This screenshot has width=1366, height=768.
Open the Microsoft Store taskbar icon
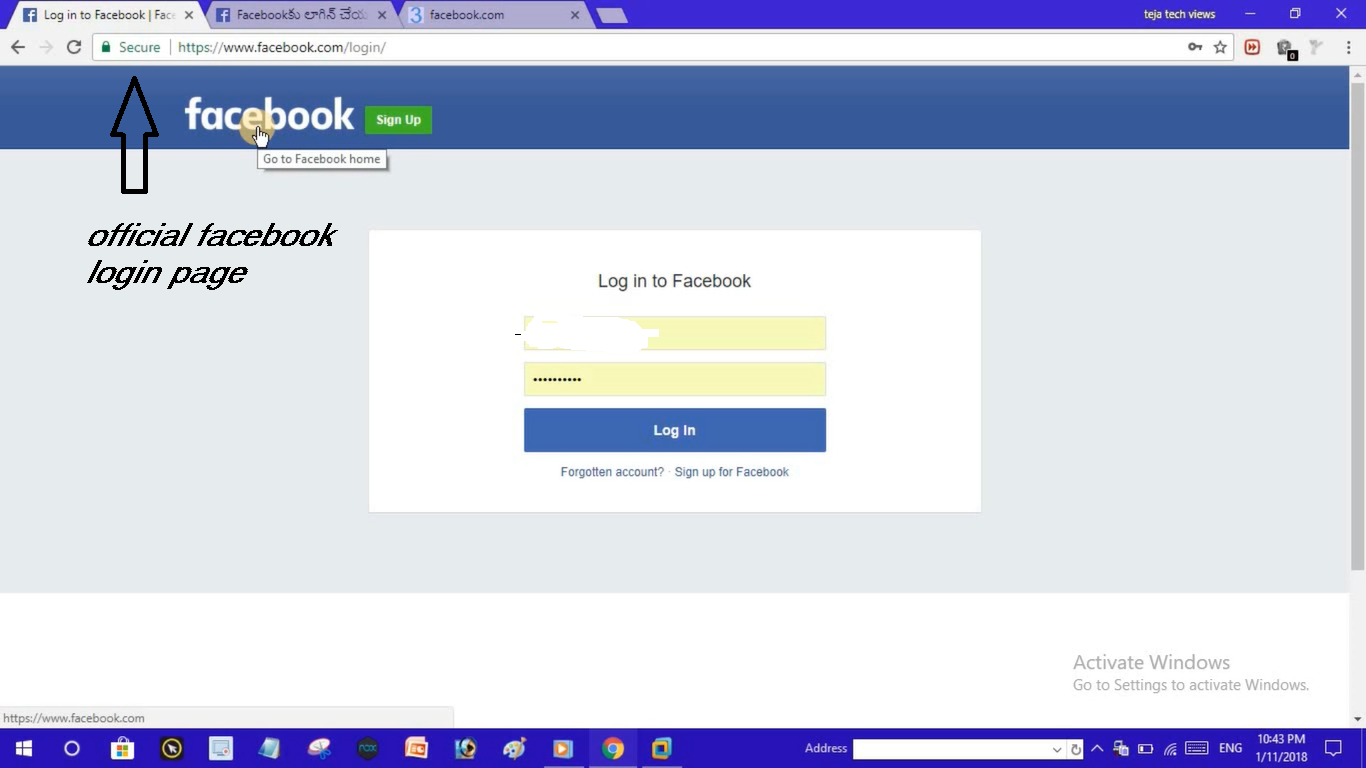[x=122, y=748]
